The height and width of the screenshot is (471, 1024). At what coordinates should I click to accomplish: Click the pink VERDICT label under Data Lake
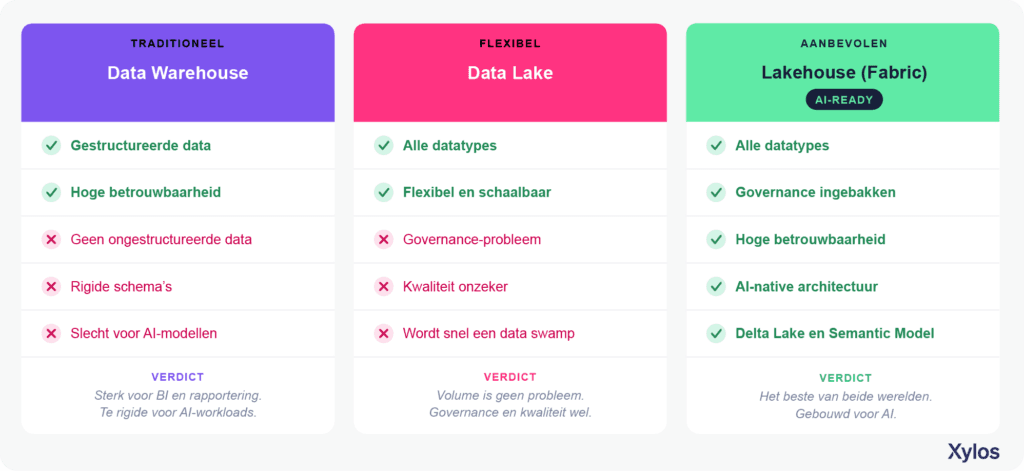point(510,377)
